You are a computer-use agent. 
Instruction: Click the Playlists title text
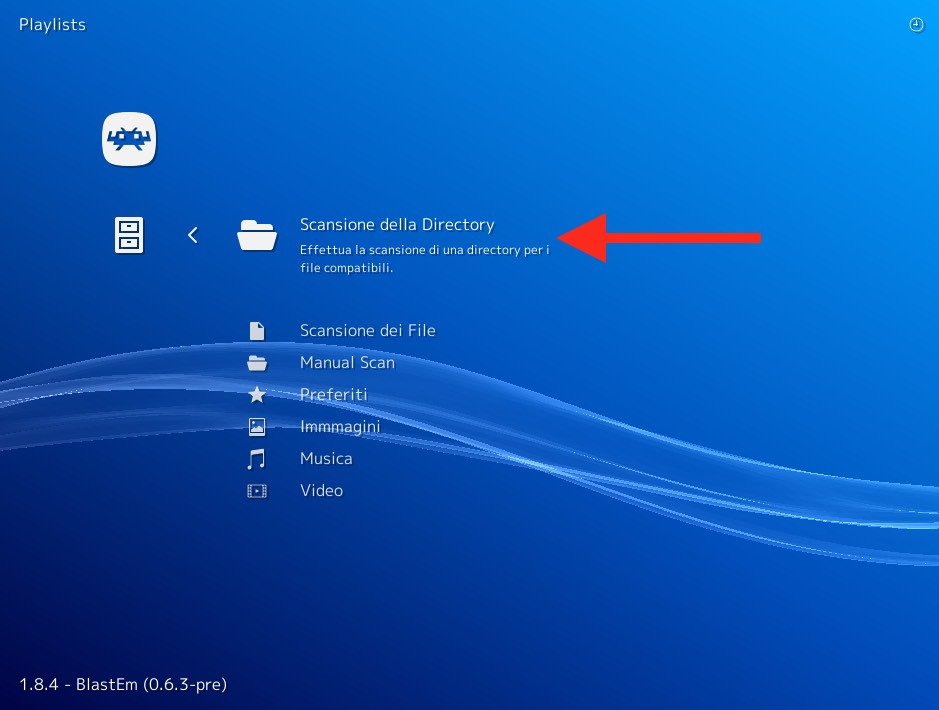tap(52, 25)
